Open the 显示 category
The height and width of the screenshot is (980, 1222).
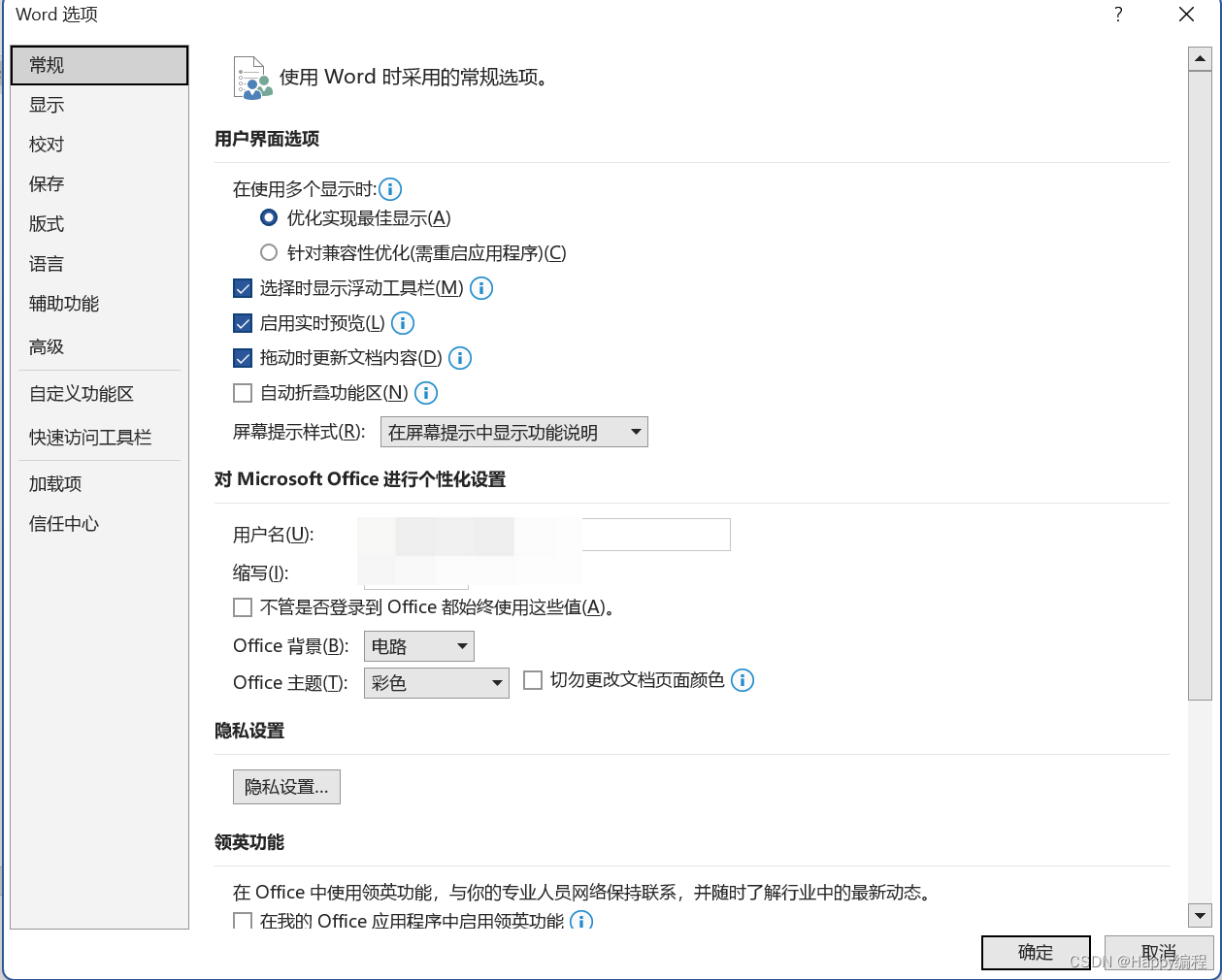click(x=99, y=105)
